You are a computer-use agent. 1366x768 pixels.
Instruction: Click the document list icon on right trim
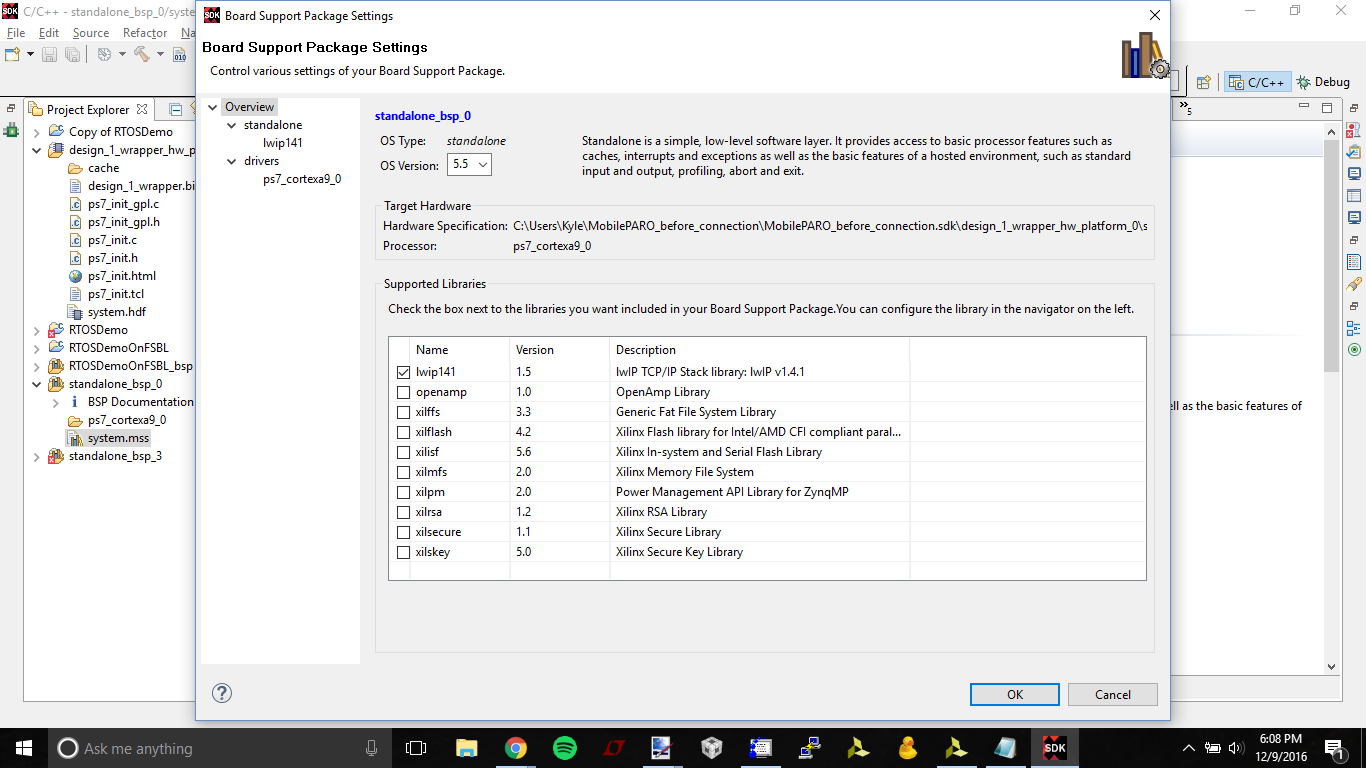1354,262
